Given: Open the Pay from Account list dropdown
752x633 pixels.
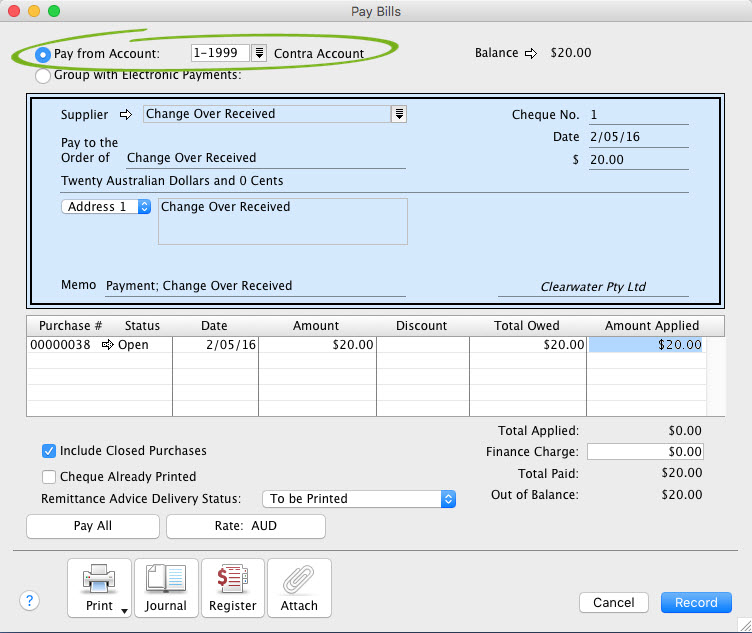Looking at the screenshot, I should coord(259,53).
